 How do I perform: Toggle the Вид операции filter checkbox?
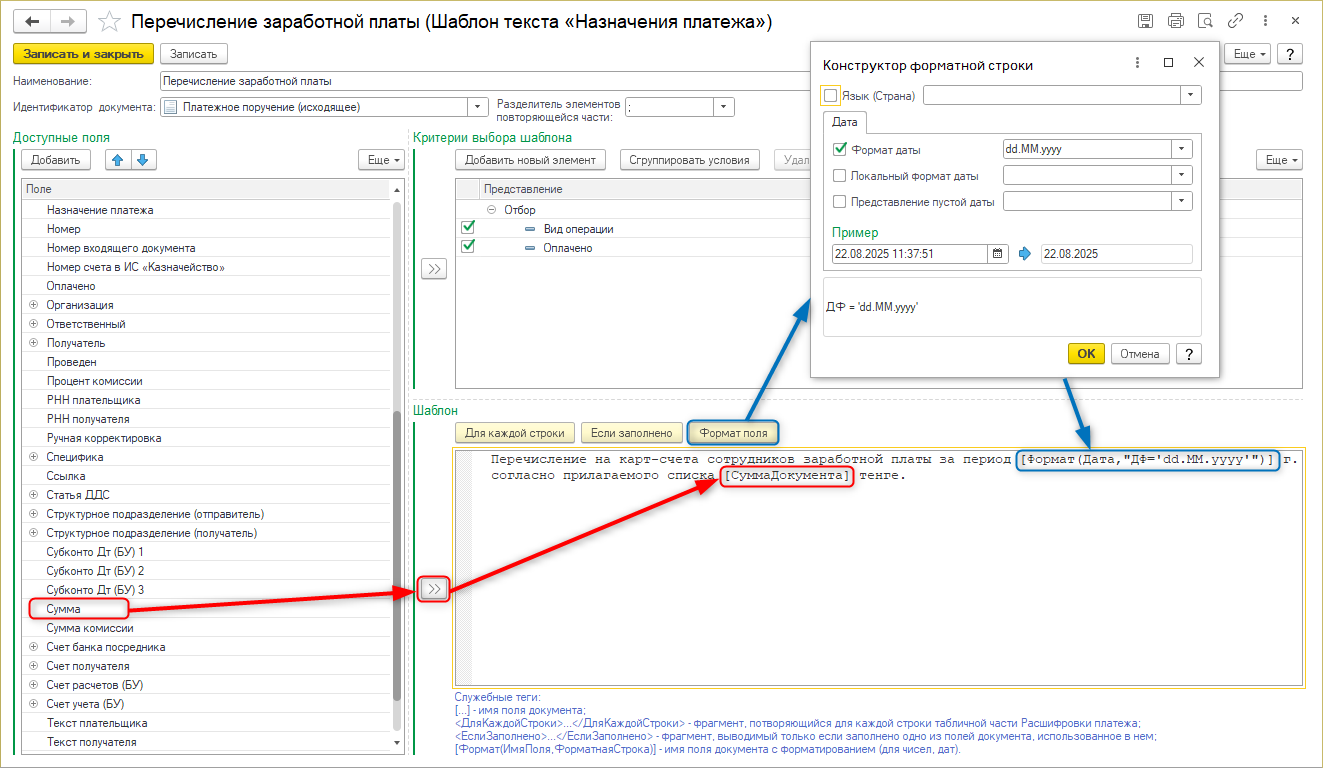click(468, 228)
